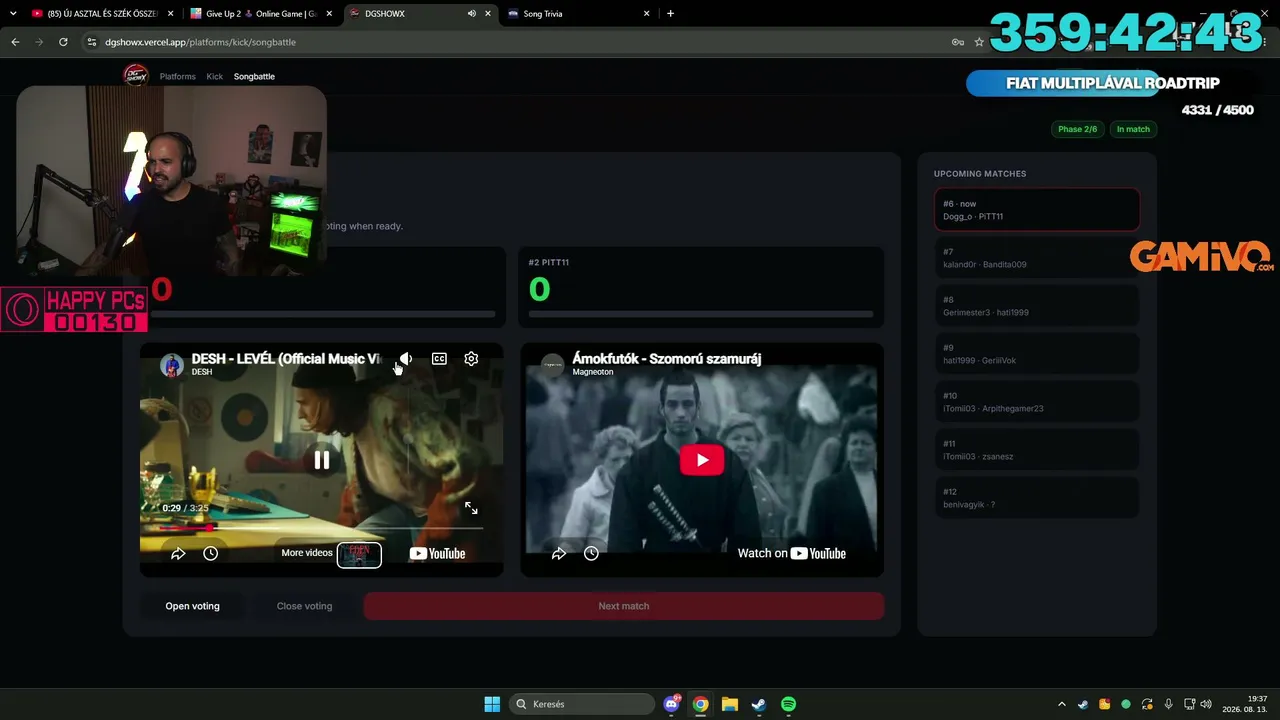The width and height of the screenshot is (1280, 720).
Task: Open Magneoton channel avatar on video
Action: coord(553,364)
